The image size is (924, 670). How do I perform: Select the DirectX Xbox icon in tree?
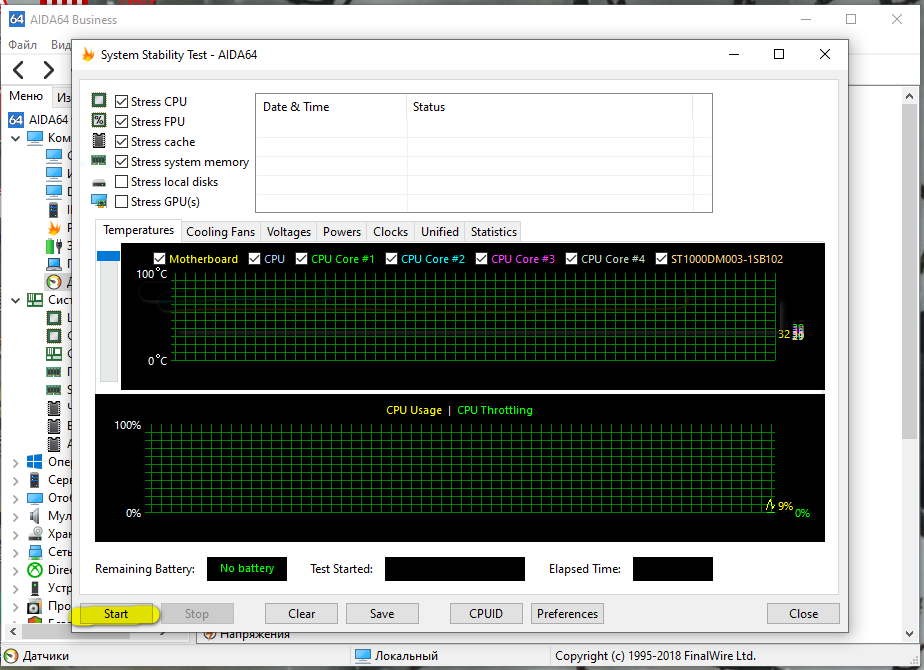pyautogui.click(x=34, y=569)
